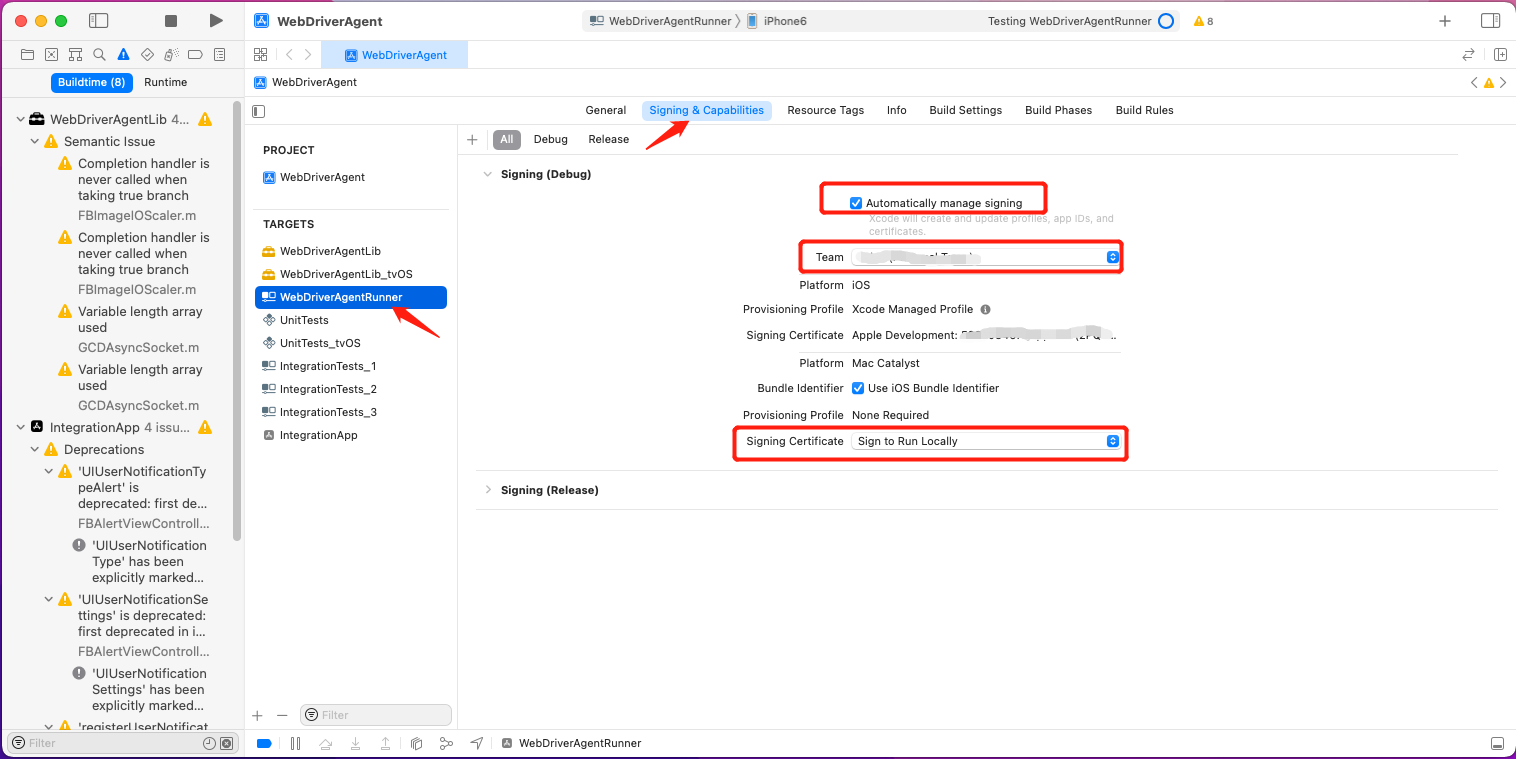Show or hide the debug area
Viewport: 1516px width, 759px height.
1497,743
